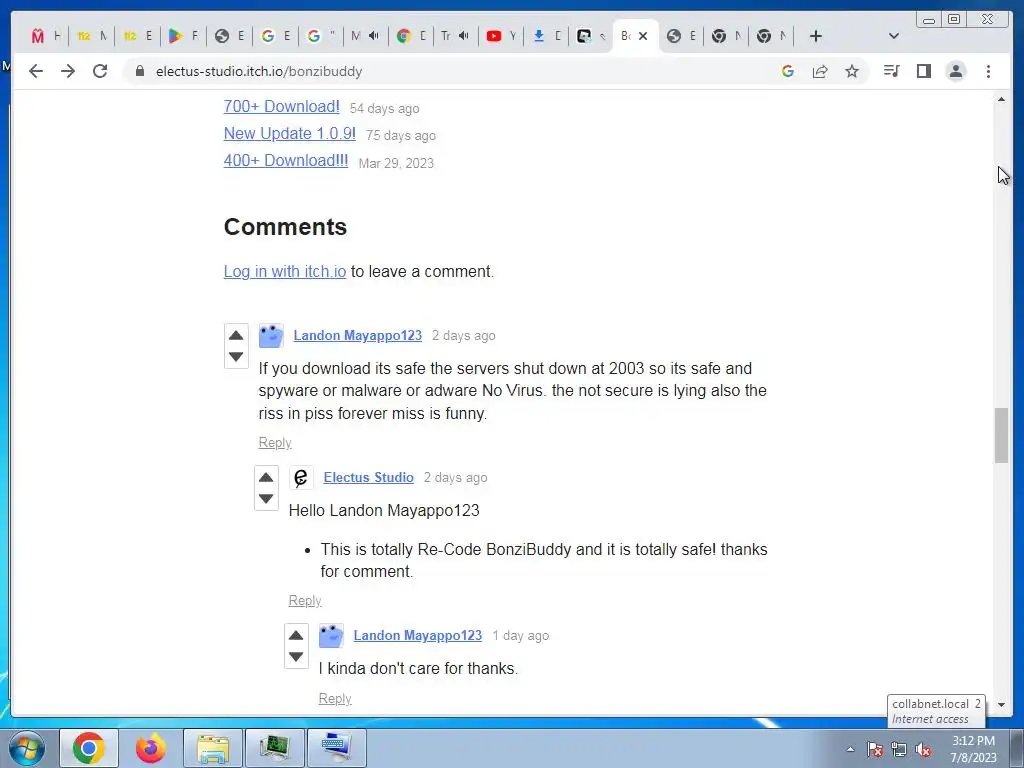Open the network tray icon

tap(899, 749)
